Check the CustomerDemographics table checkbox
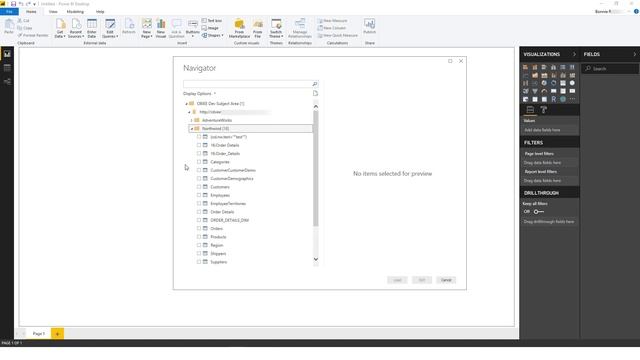The height and width of the screenshot is (360, 640). (x=199, y=178)
